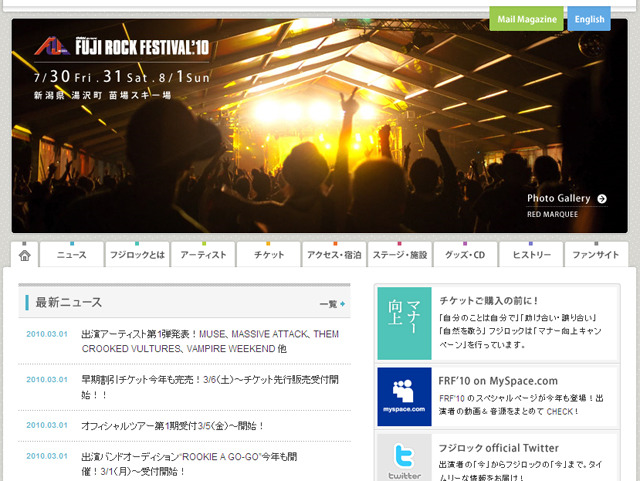The width and height of the screenshot is (640, 481).
Task: Click the 一覧 arrow beside 最新ニュース
Action: point(343,304)
